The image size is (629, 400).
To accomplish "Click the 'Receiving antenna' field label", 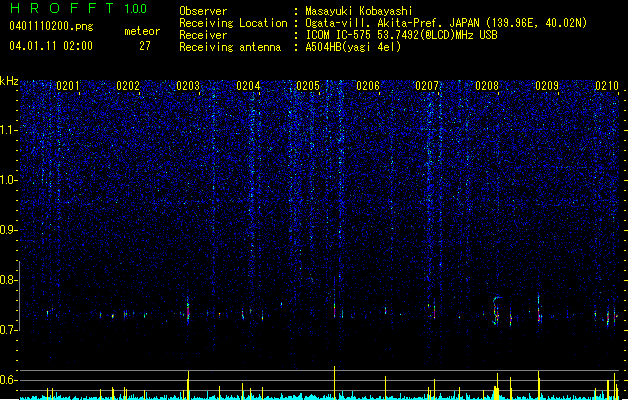I will 230,47.
